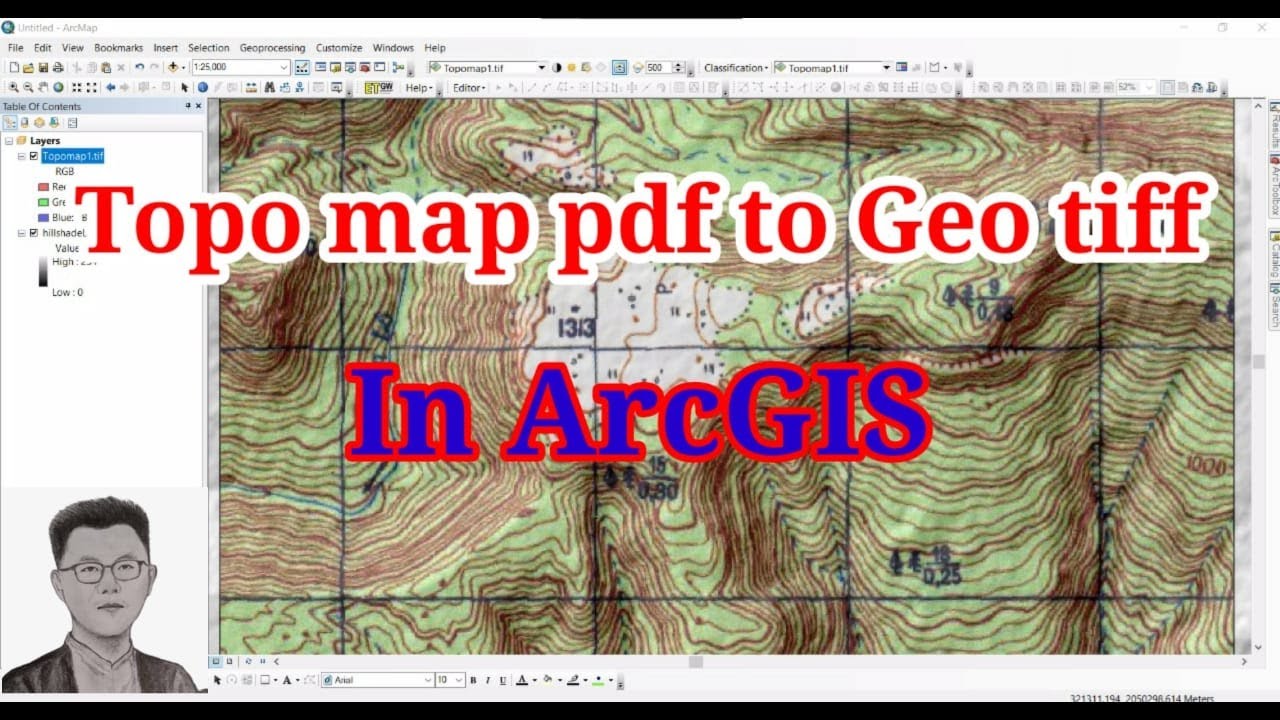The width and height of the screenshot is (1280, 720).
Task: Click the horizontal map scrollbar thumb
Action: click(696, 661)
